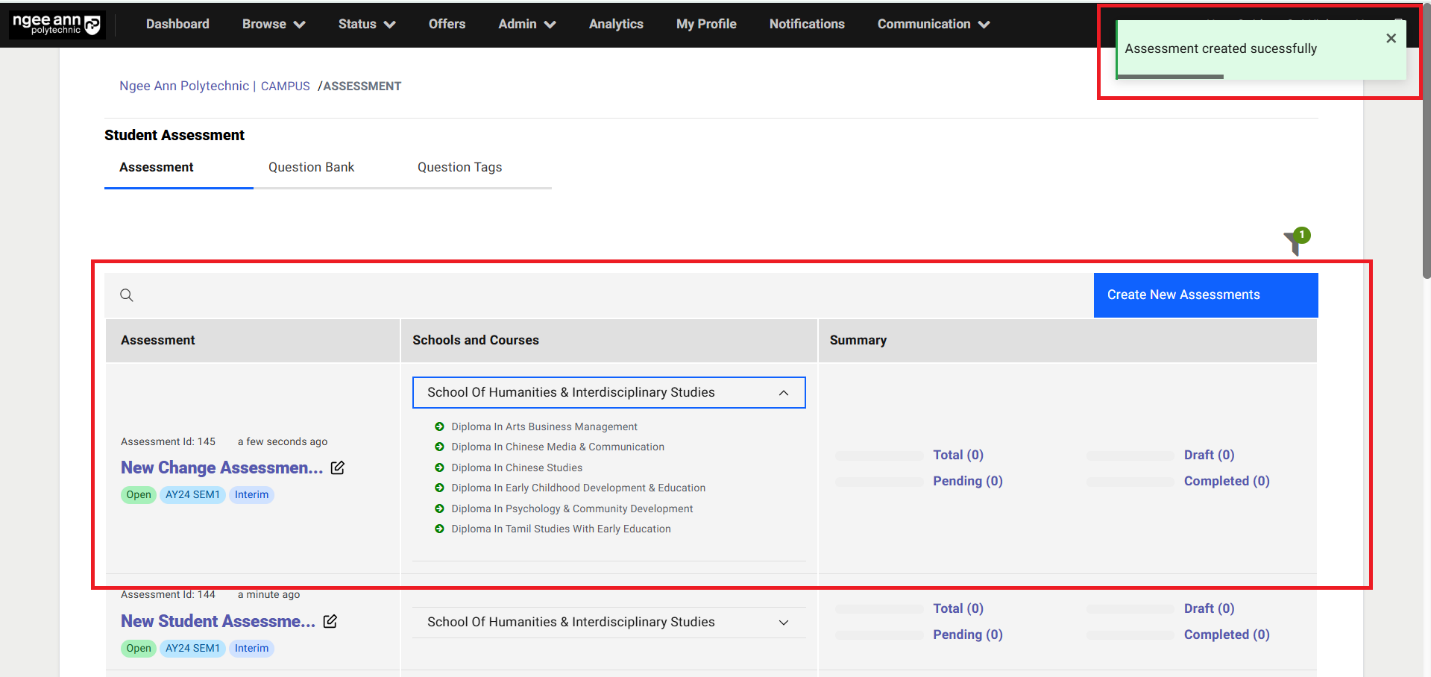1431x677 pixels.
Task: Expand School Of Humanities dropdown for assessment 144
Action: point(784,622)
